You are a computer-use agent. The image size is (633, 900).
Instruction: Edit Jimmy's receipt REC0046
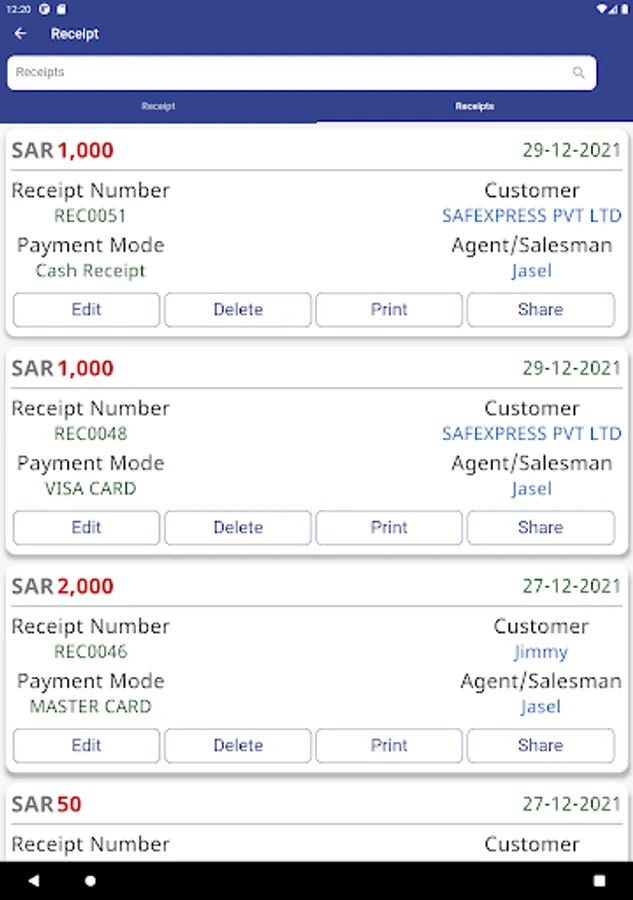pyautogui.click(x=86, y=746)
